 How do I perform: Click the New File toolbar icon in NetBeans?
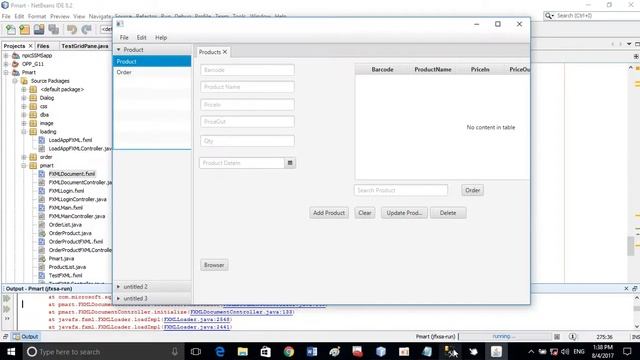(11, 29)
